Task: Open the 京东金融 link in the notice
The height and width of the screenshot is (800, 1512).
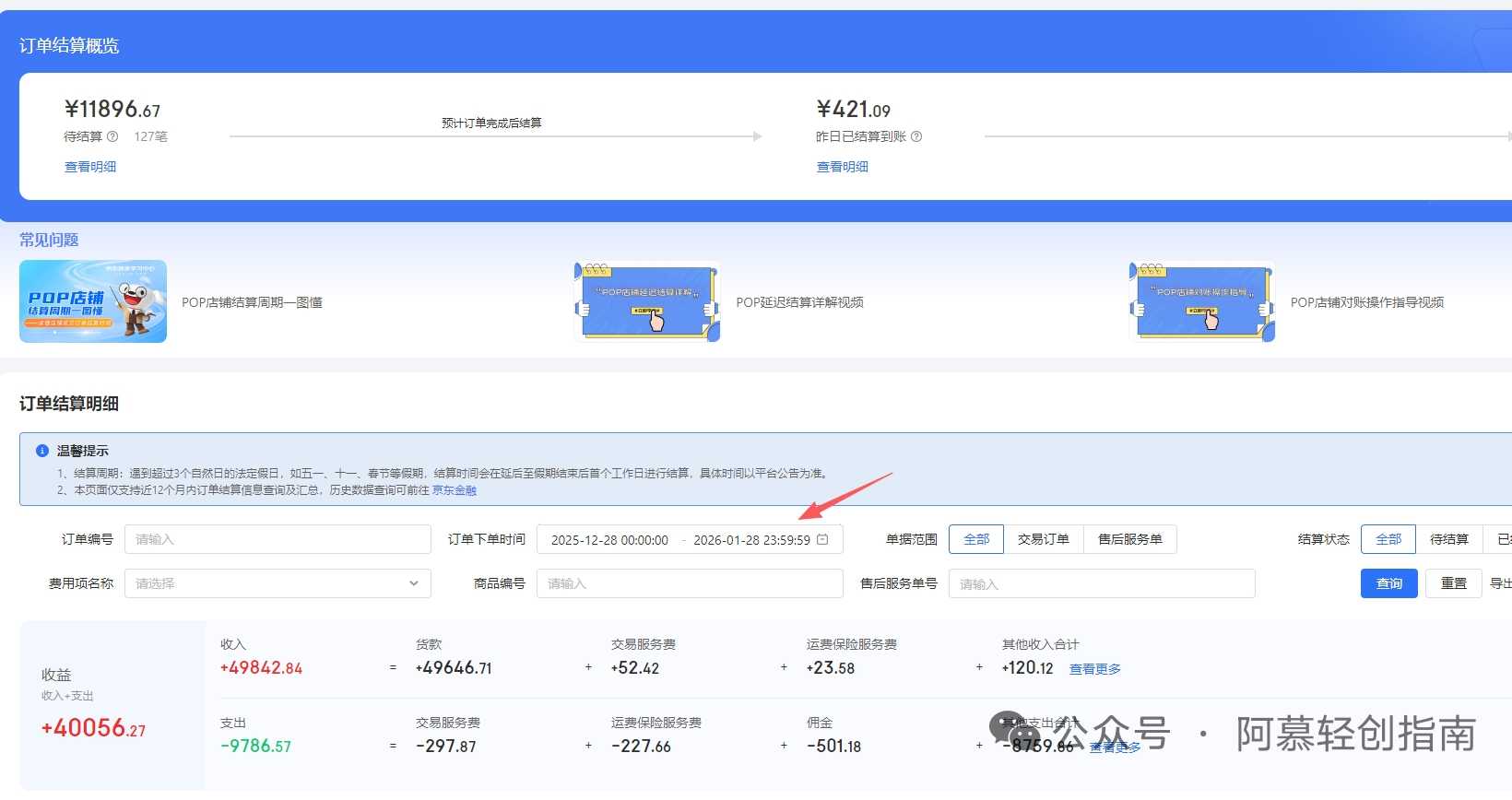Action: pos(455,490)
